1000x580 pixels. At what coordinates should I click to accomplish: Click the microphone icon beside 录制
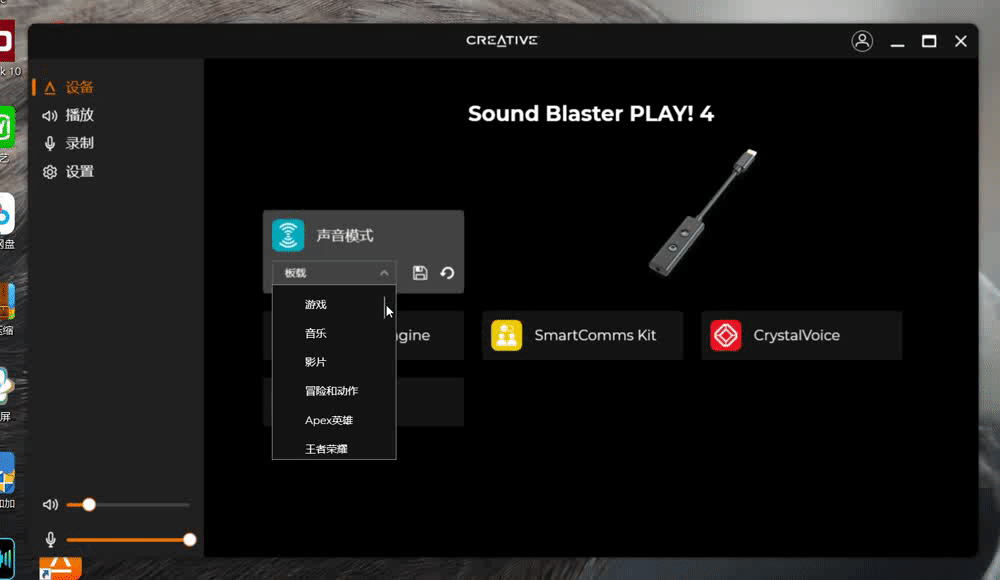tap(50, 144)
